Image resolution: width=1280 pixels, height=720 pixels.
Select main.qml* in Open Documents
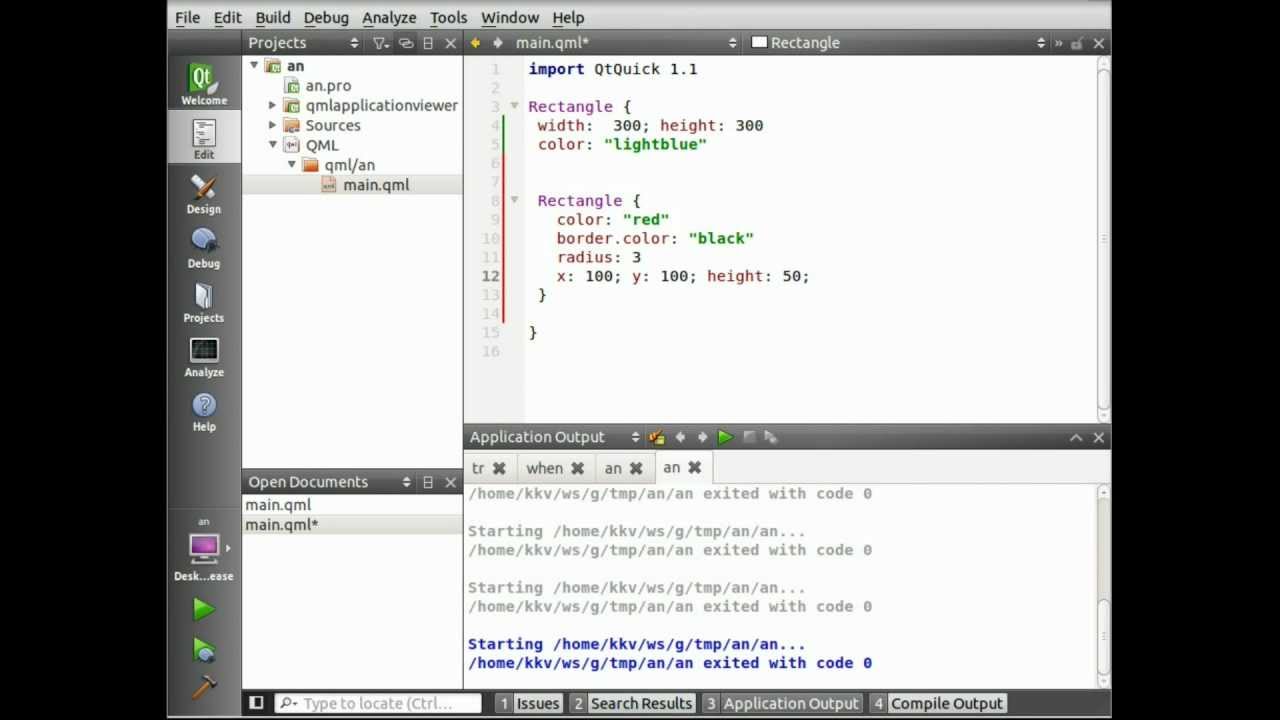coord(352,525)
